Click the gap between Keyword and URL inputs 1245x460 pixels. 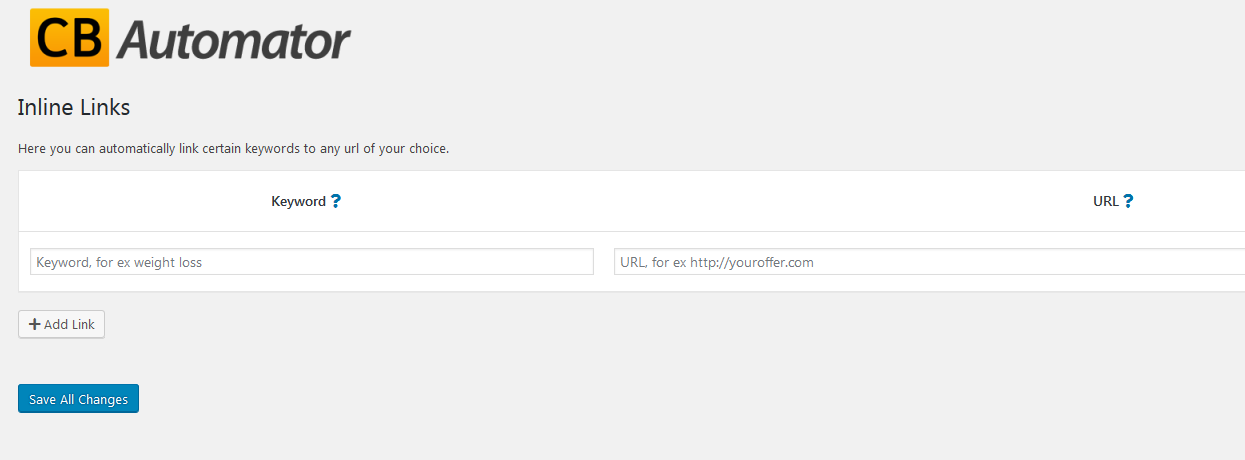[x=604, y=262]
